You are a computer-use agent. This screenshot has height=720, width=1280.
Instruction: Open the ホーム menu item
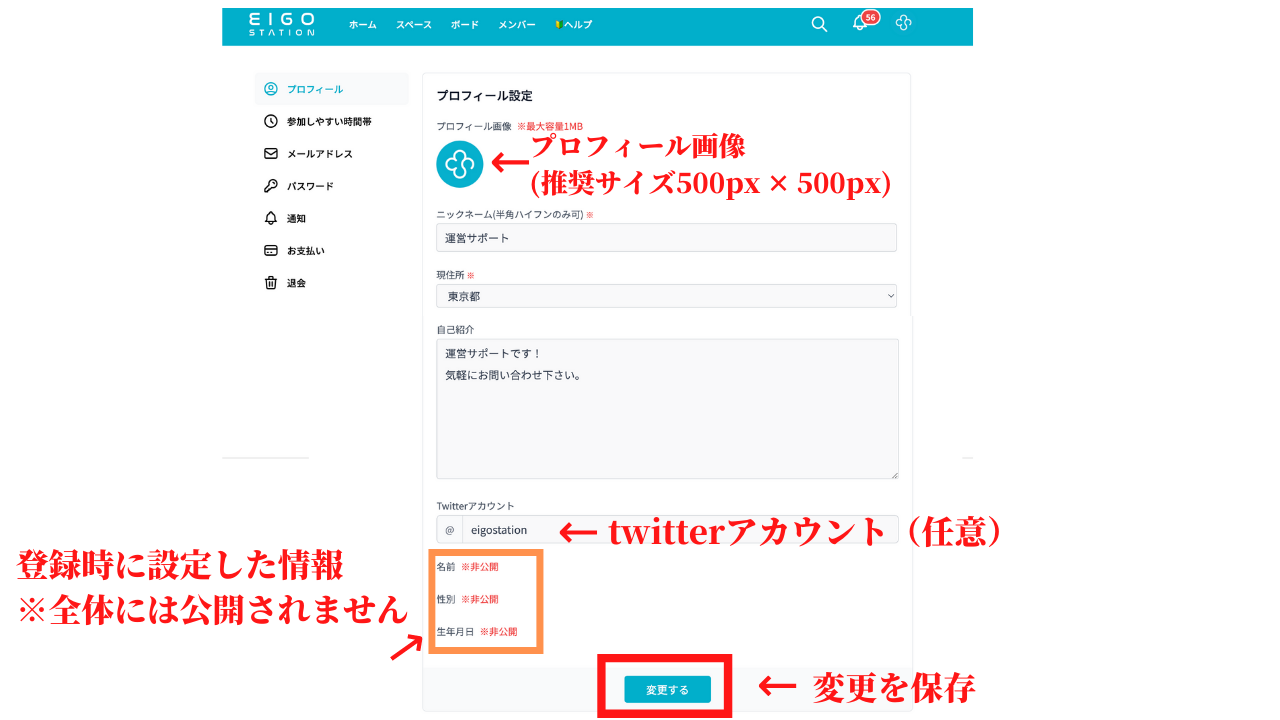362,25
